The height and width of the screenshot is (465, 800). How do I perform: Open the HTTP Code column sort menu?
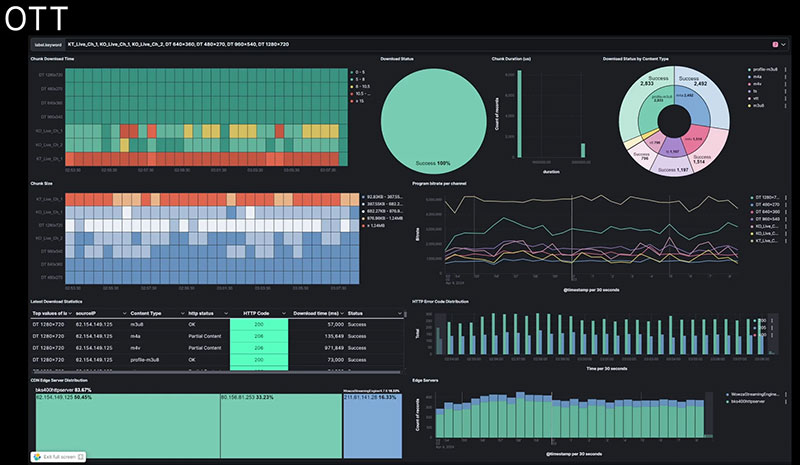point(283,313)
